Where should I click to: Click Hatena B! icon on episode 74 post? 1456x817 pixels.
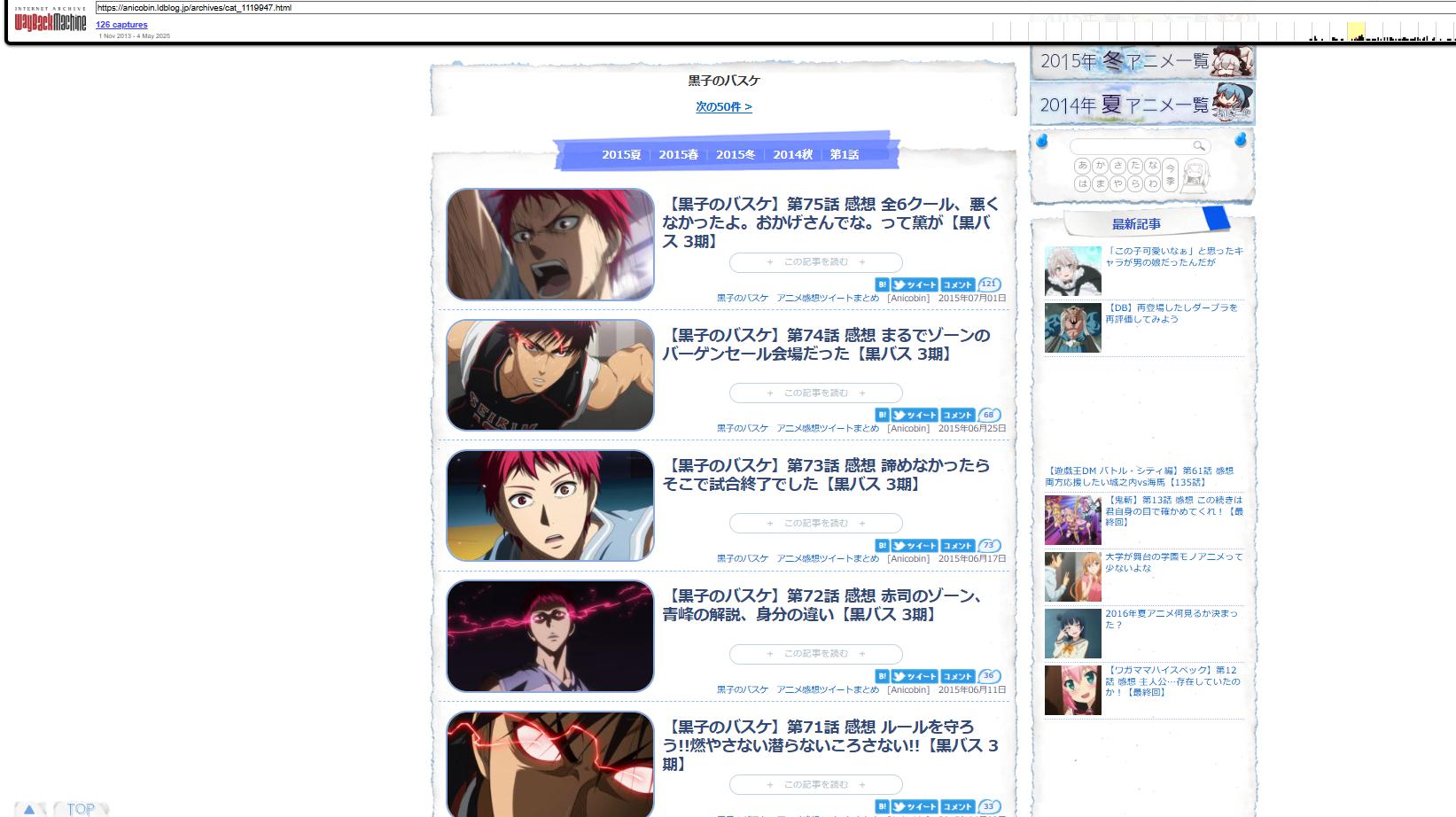click(882, 415)
